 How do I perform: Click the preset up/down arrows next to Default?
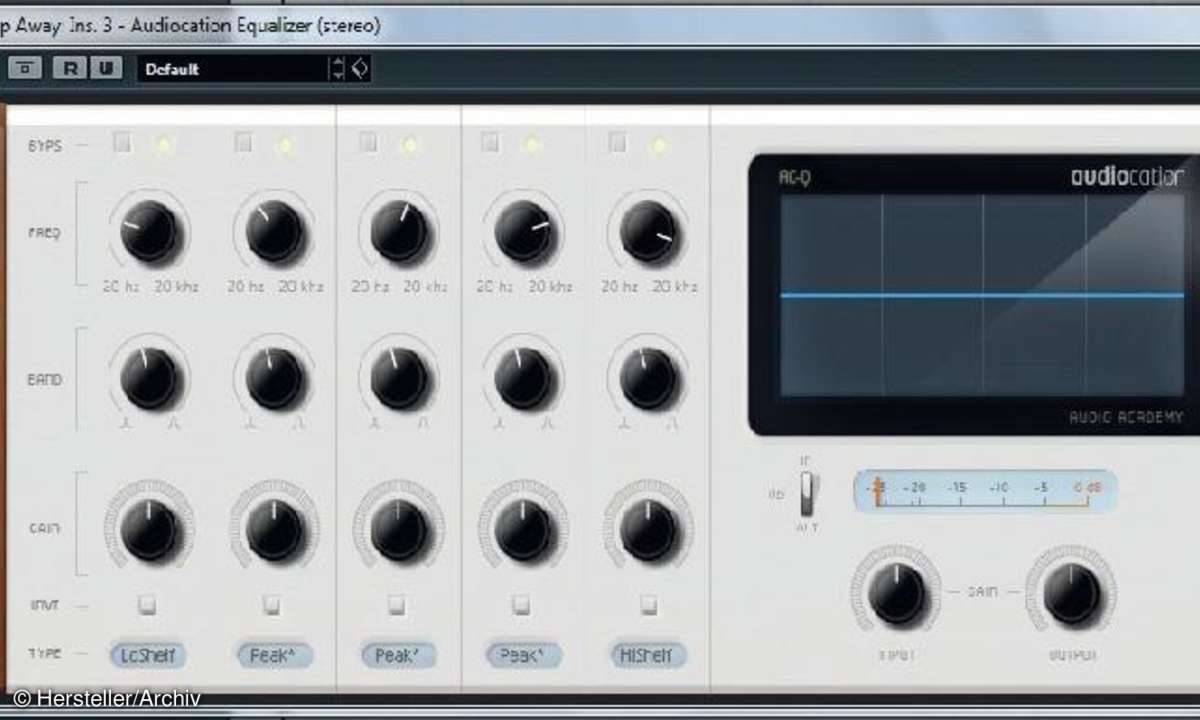[339, 69]
